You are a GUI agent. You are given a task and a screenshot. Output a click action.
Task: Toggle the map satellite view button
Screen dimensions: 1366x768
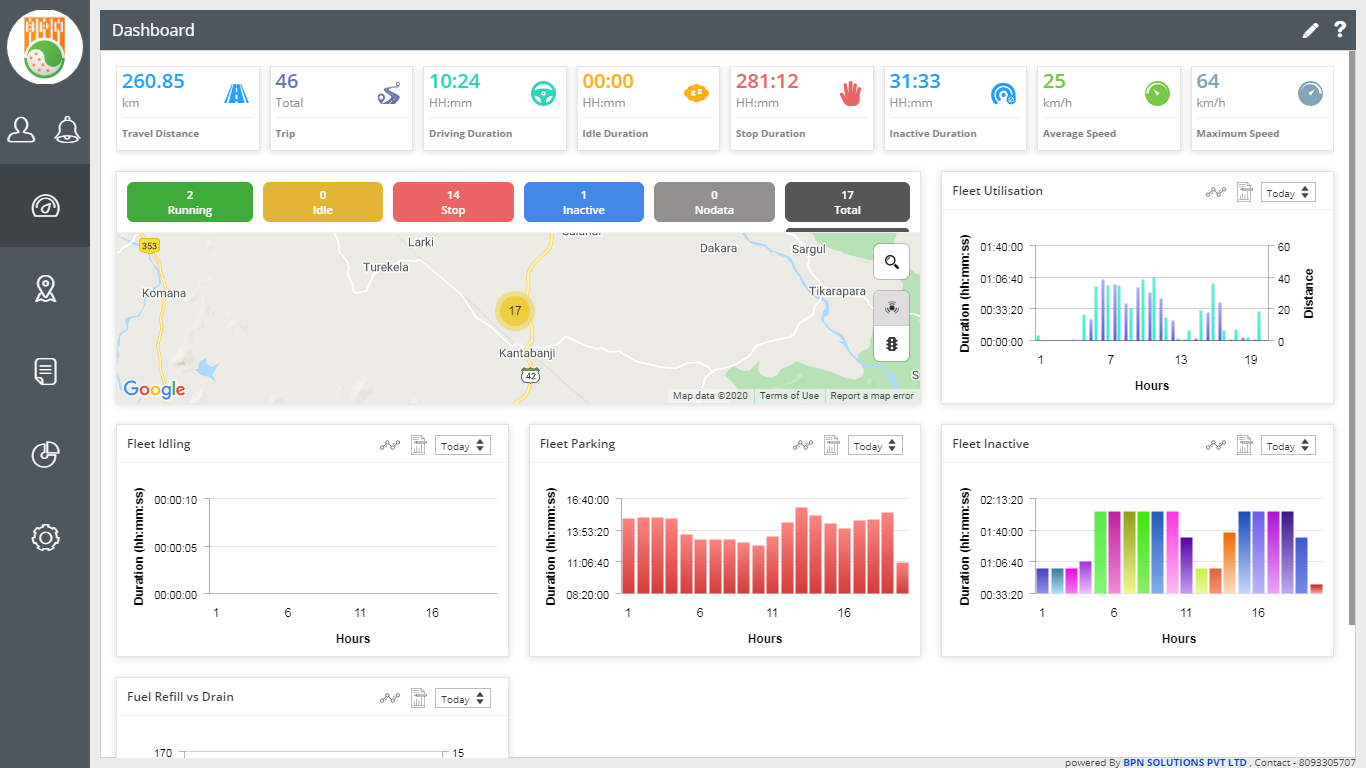tap(891, 308)
